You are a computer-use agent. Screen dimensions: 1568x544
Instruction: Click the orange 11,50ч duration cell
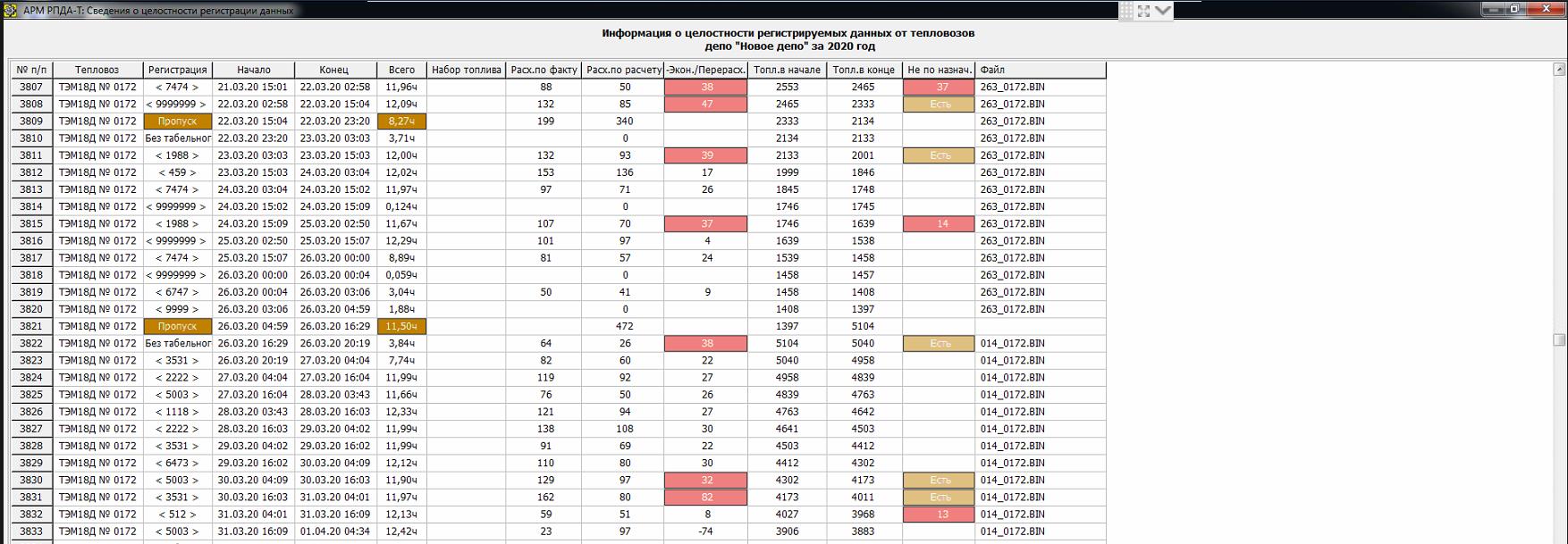[401, 327]
